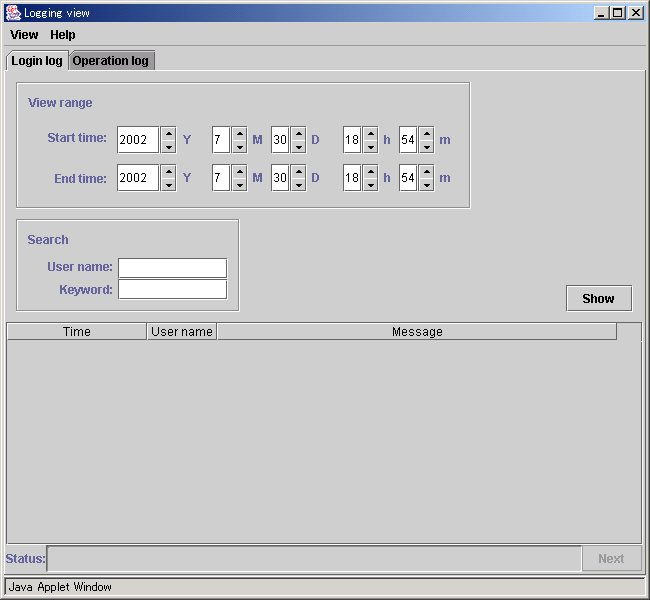
Task: Increase the Start time minute value
Action: click(427, 134)
